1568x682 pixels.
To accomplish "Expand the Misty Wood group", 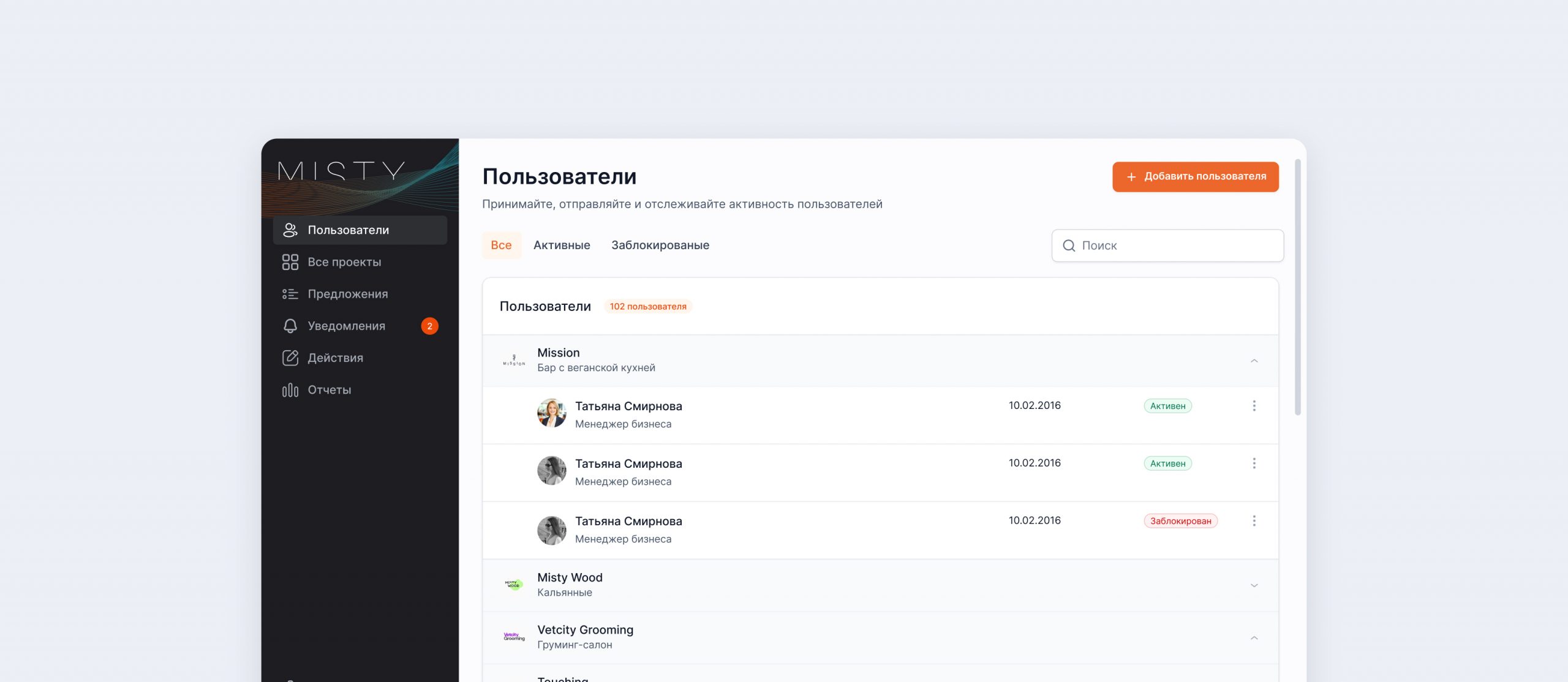I will (1254, 585).
